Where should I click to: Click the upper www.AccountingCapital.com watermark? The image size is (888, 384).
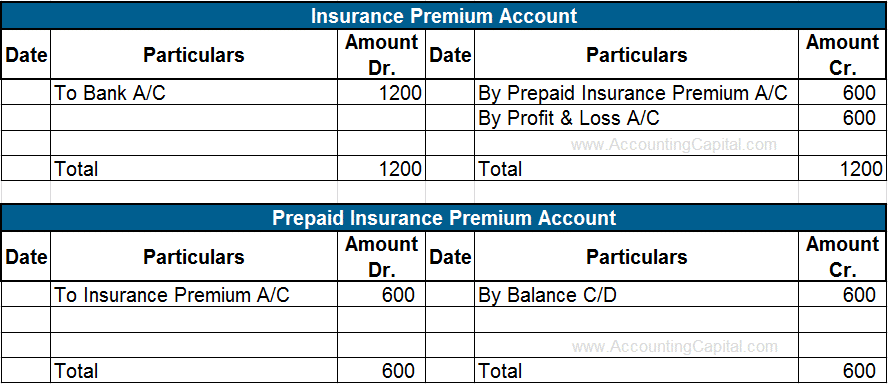pyautogui.click(x=674, y=144)
